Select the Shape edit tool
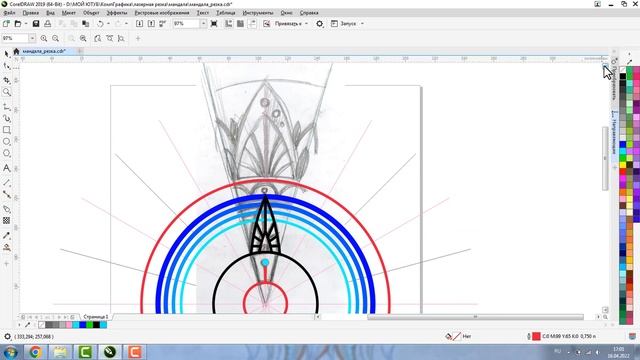The image size is (640, 360). tap(7, 66)
